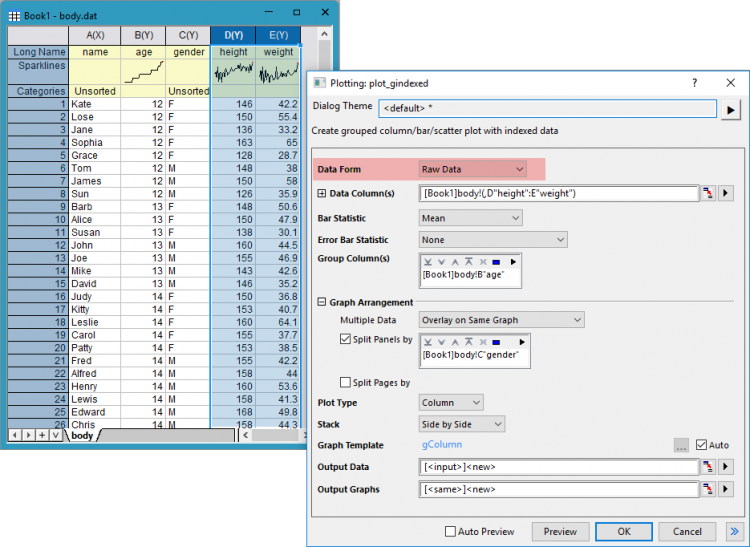This screenshot has height=547, width=750.
Task: Move to bottom icon in Group Column(s)
Action: coord(428,262)
